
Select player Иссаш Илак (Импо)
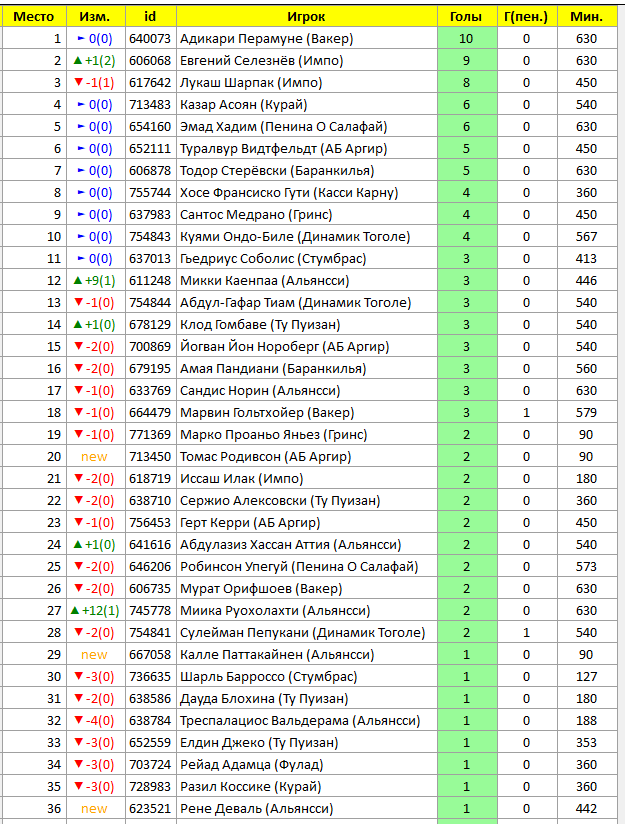pyautogui.click(x=242, y=479)
